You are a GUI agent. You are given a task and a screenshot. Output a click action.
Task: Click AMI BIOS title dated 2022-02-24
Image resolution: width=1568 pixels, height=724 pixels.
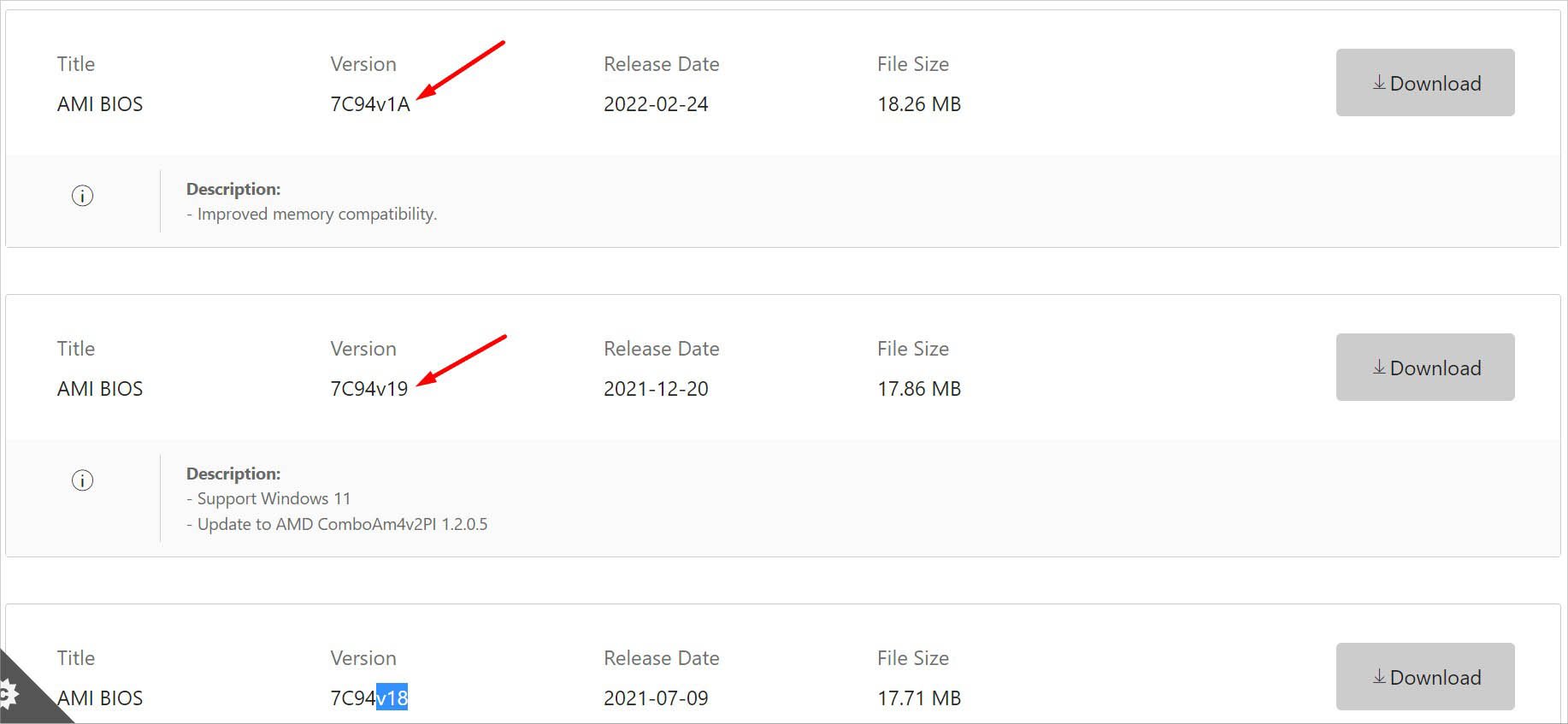pyautogui.click(x=100, y=104)
